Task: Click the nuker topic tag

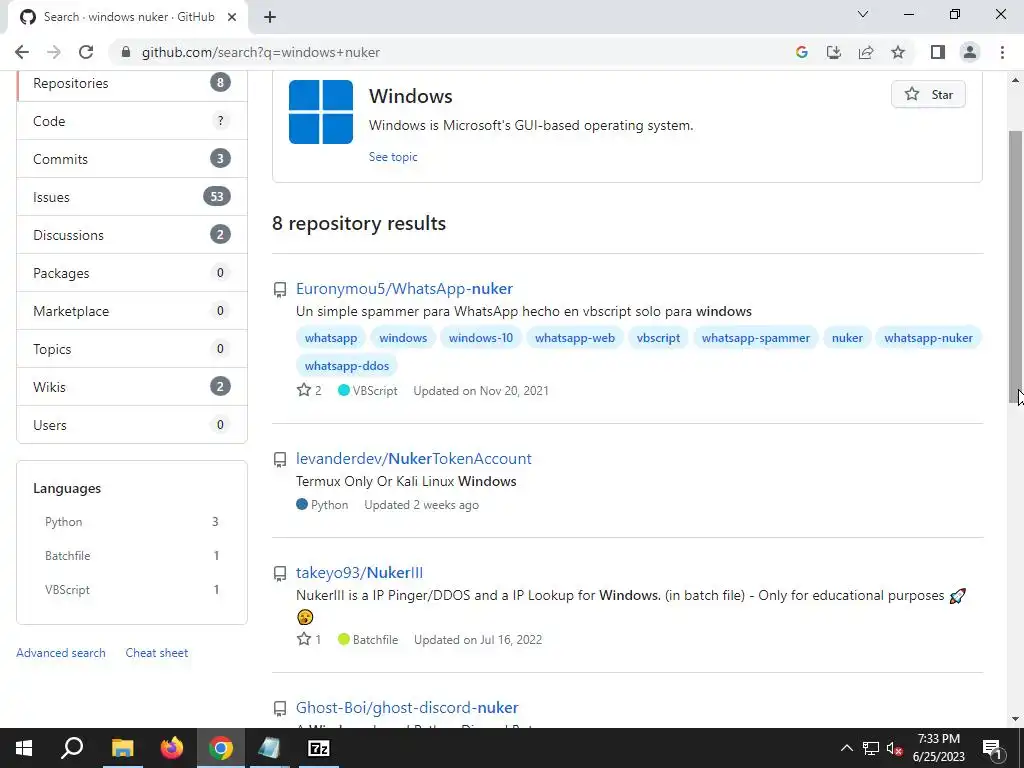Action: point(847,338)
